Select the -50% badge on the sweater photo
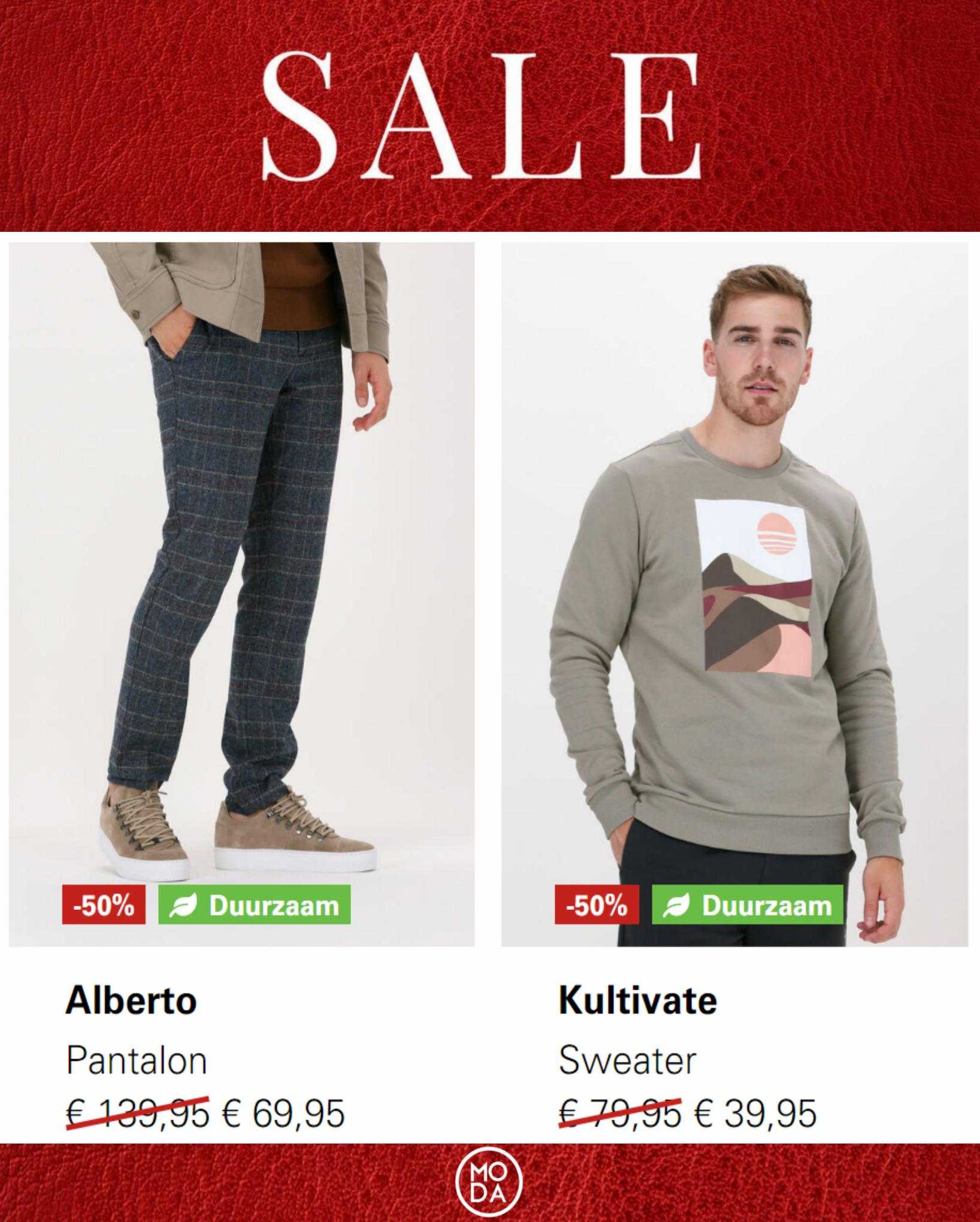Viewport: 980px width, 1222px height. tap(597, 905)
